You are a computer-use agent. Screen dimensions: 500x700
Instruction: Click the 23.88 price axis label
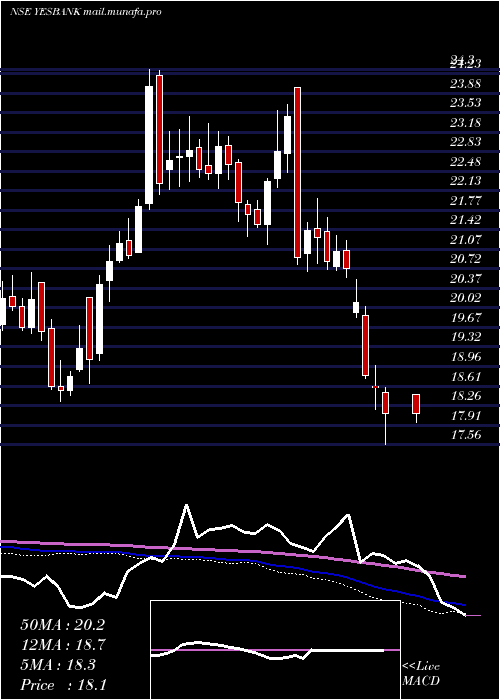pyautogui.click(x=465, y=83)
